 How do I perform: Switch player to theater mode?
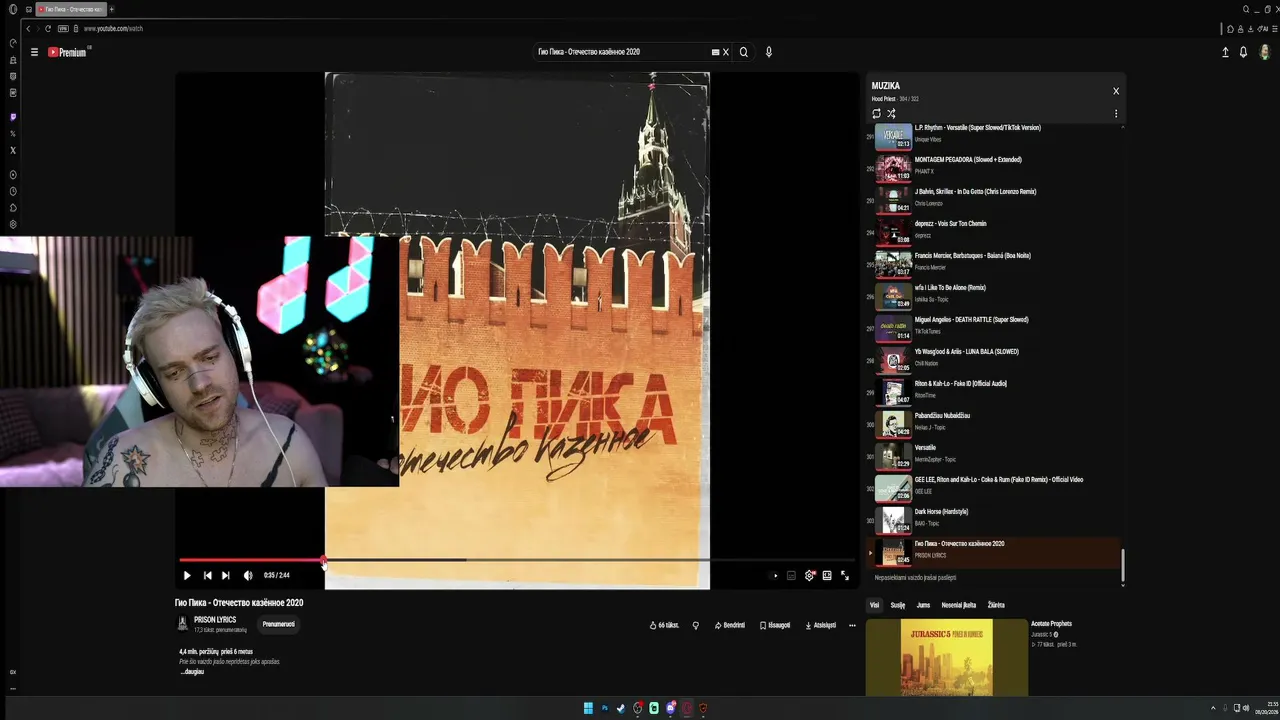point(827,575)
